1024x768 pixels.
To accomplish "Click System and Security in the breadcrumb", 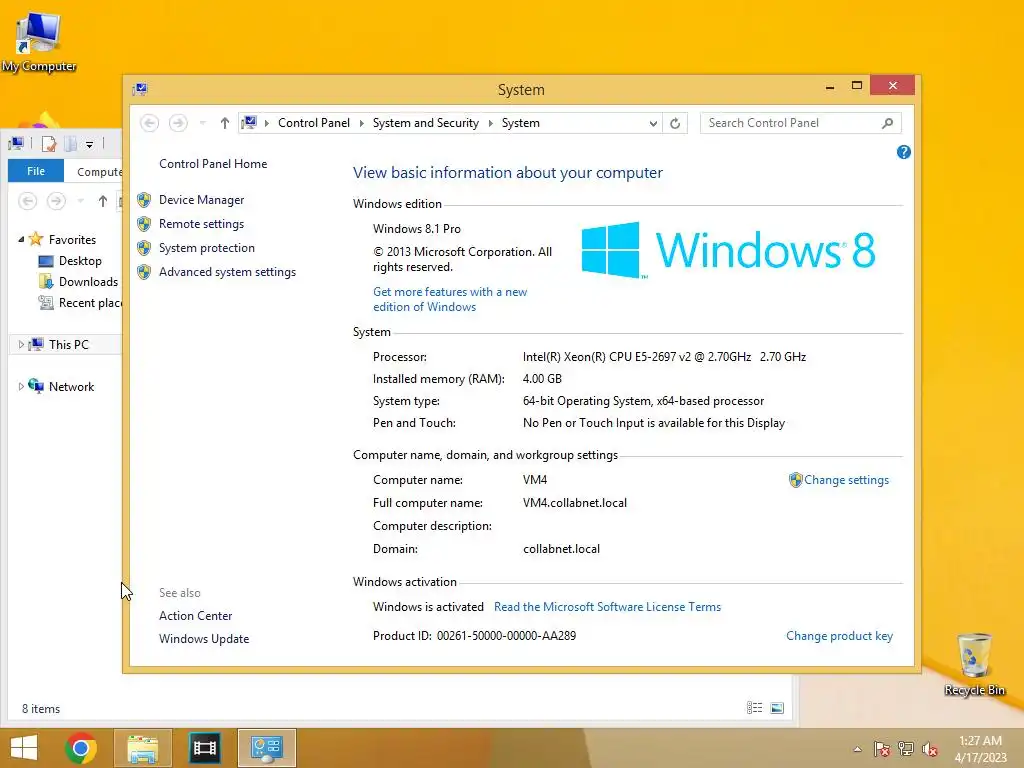I will 426,123.
